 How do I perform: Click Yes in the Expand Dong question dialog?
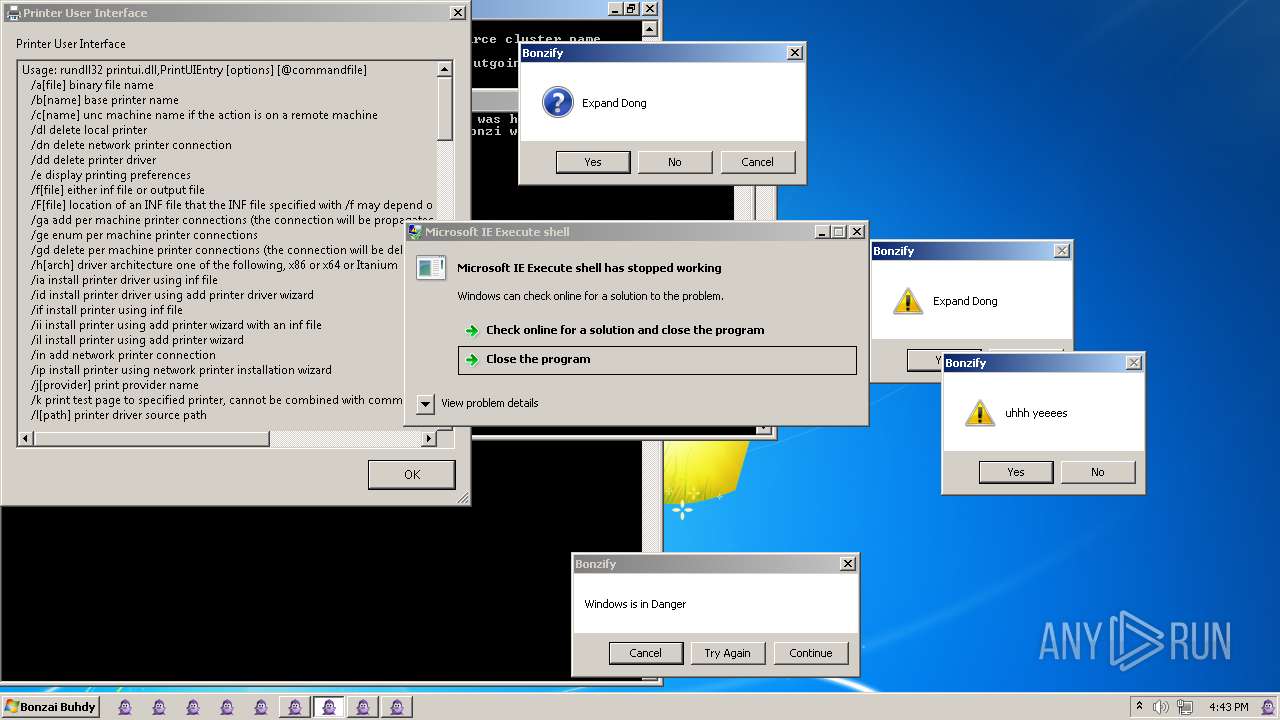point(593,162)
